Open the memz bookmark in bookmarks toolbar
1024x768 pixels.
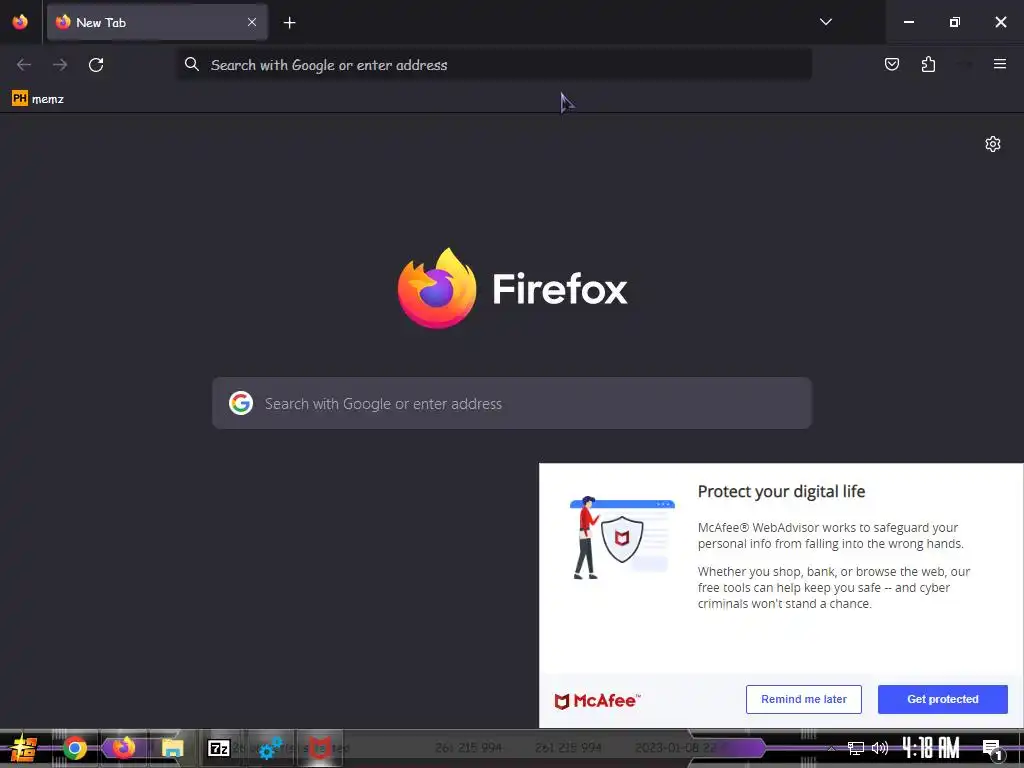(x=38, y=99)
